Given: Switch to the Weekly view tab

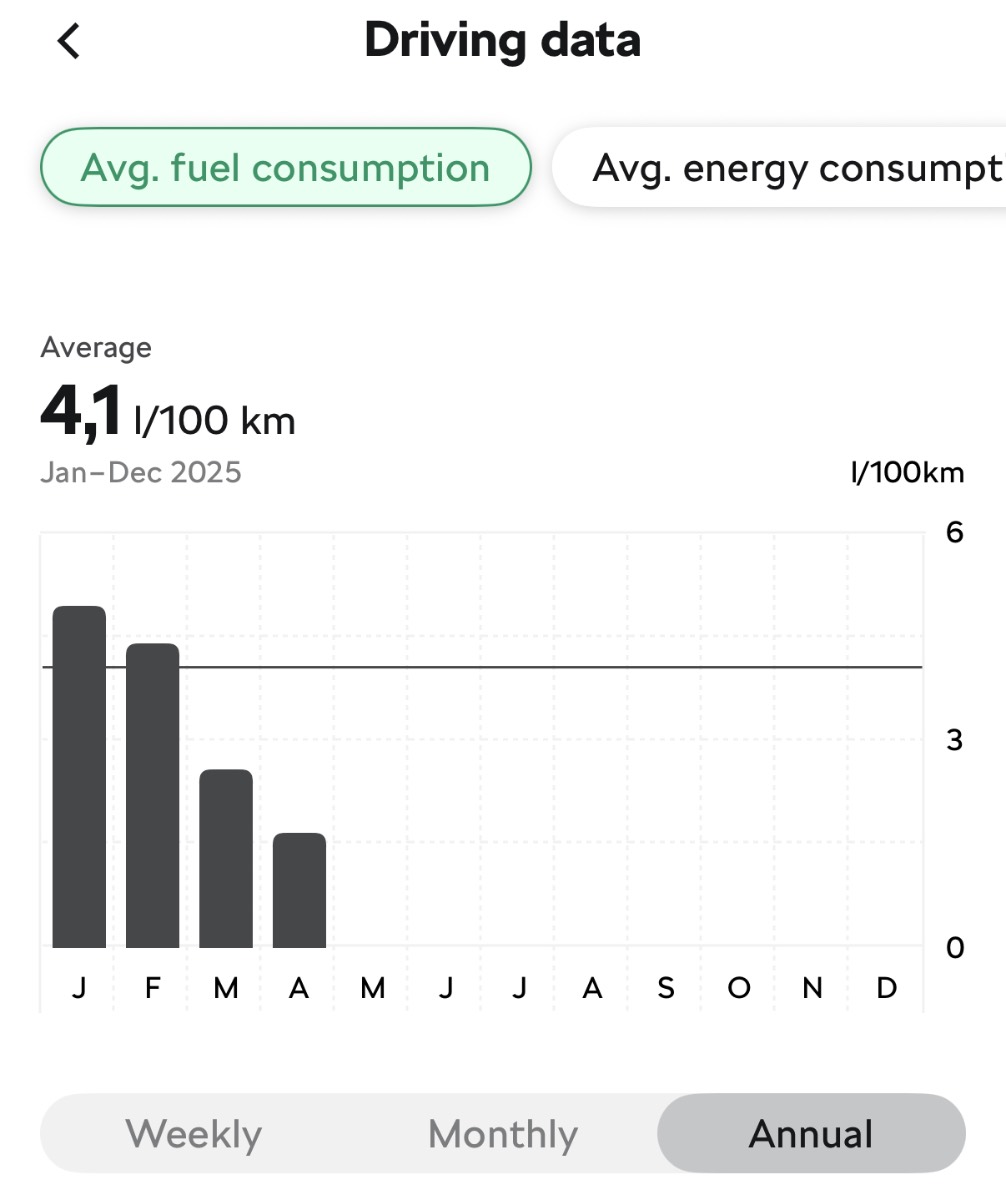Looking at the screenshot, I should tap(194, 1134).
